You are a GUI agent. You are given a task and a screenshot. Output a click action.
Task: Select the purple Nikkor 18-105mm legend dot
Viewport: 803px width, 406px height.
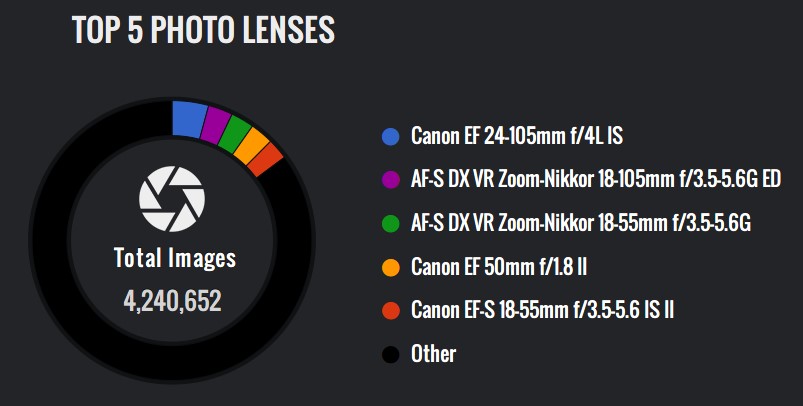(x=391, y=180)
